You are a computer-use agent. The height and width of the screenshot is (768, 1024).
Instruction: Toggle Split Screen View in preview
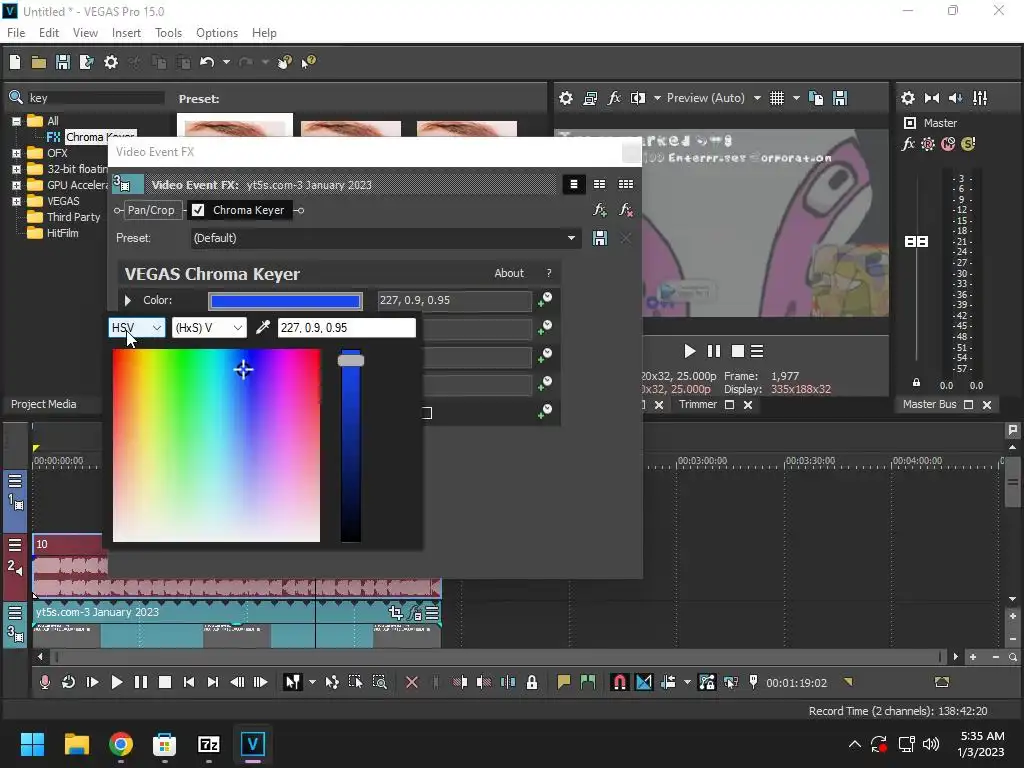click(638, 98)
